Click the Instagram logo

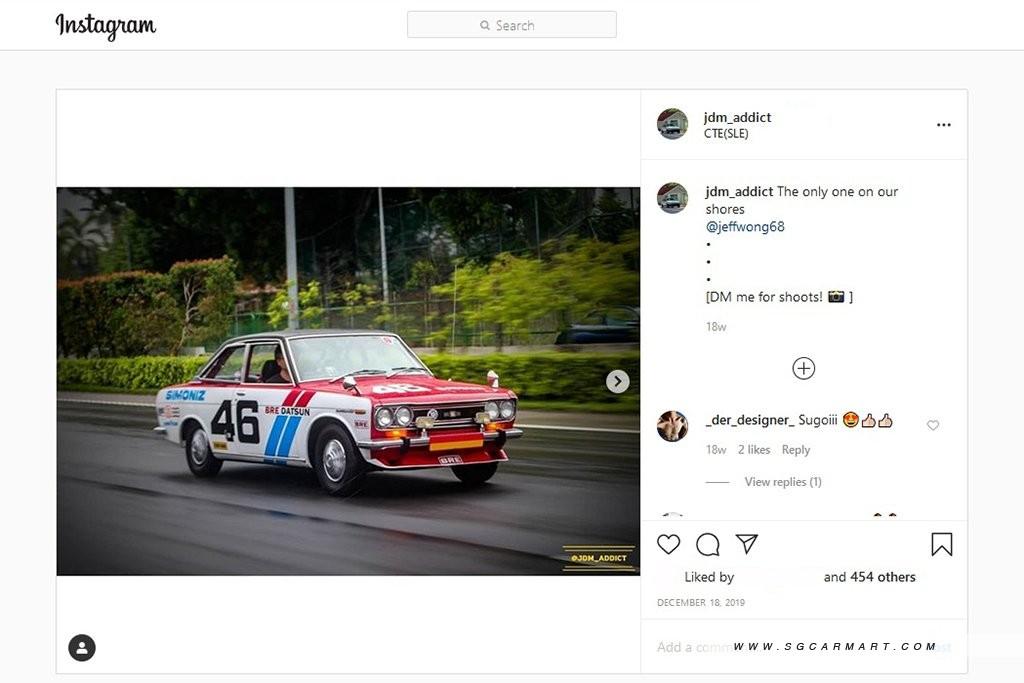point(105,26)
